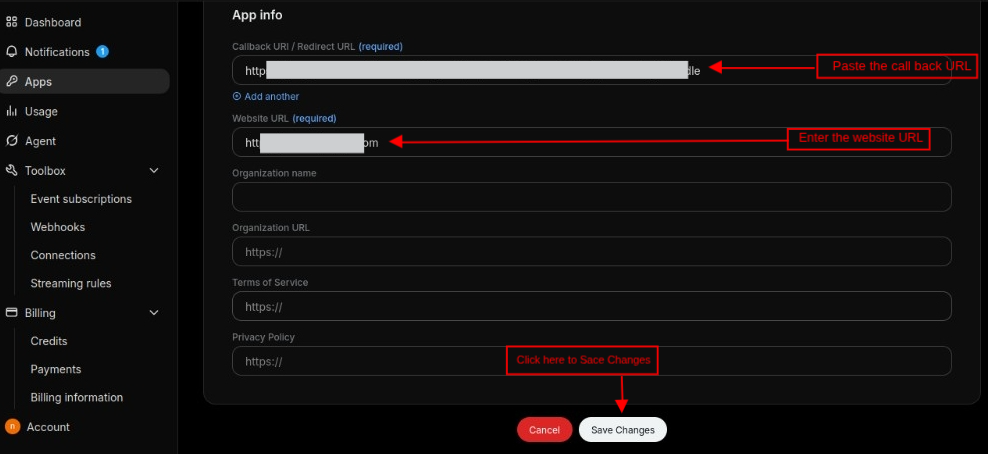Image resolution: width=988 pixels, height=454 pixels.
Task: Click the plus icon beside Add another
Action: (237, 96)
